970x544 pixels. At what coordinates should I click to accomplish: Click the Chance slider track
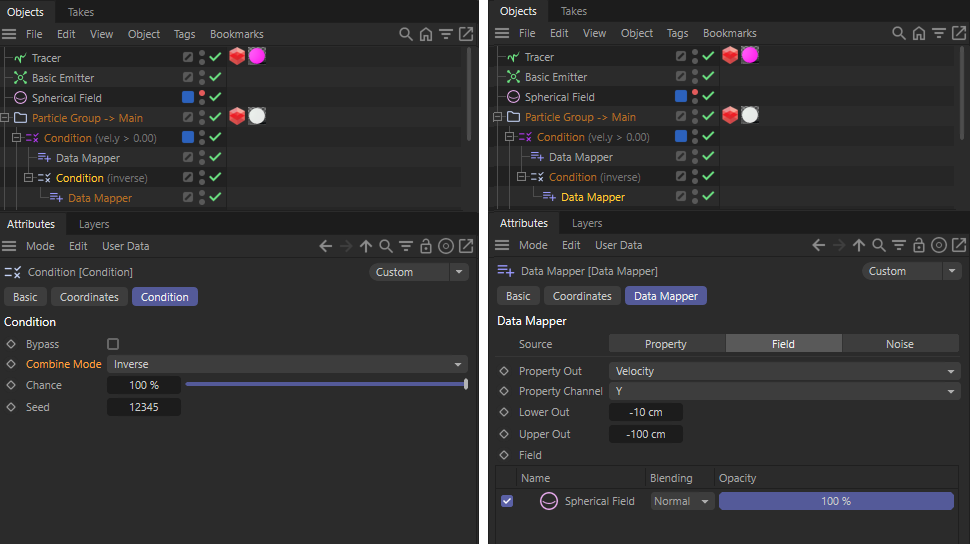326,384
